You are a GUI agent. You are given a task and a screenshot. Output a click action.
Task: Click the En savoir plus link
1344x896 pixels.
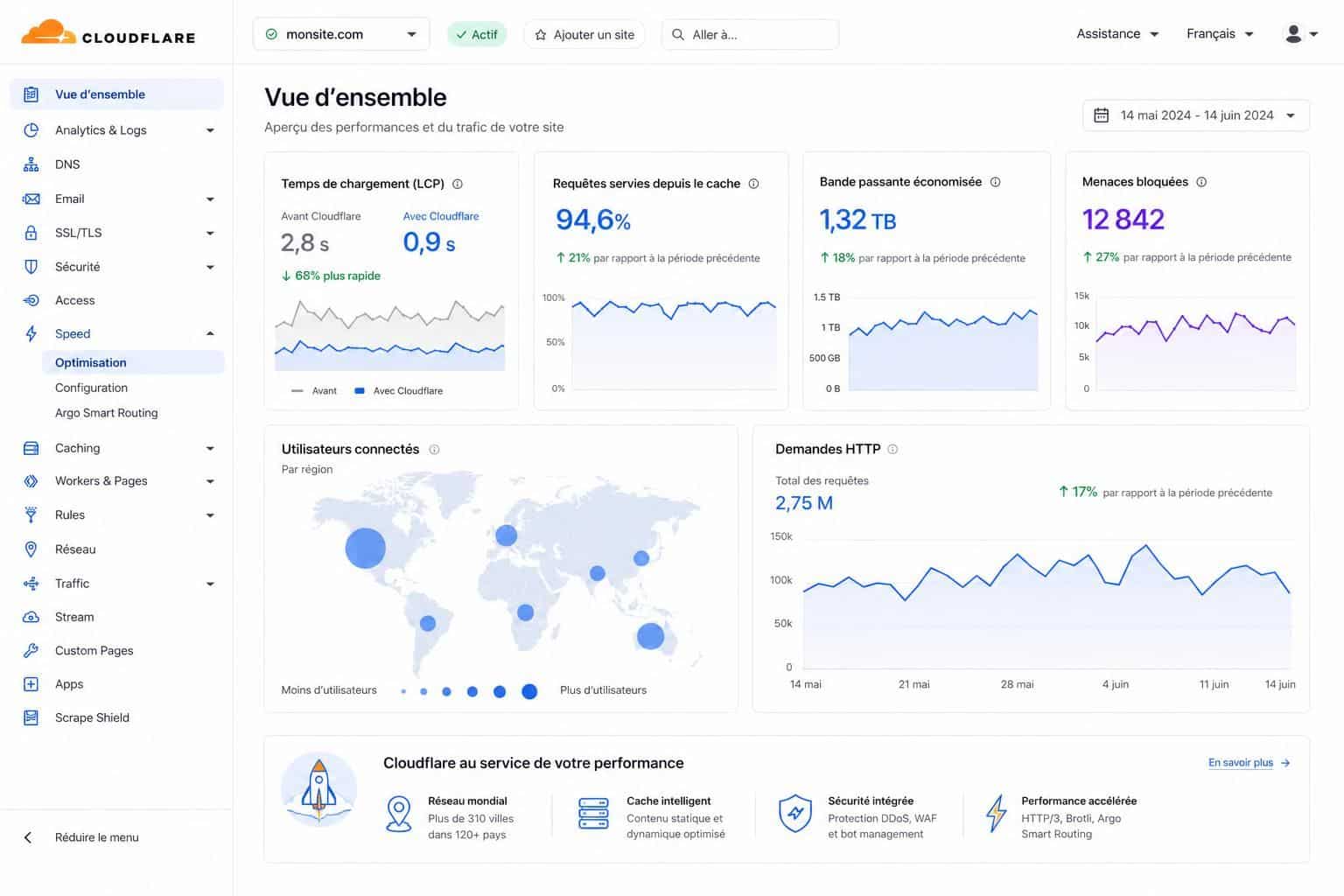[x=1249, y=763]
